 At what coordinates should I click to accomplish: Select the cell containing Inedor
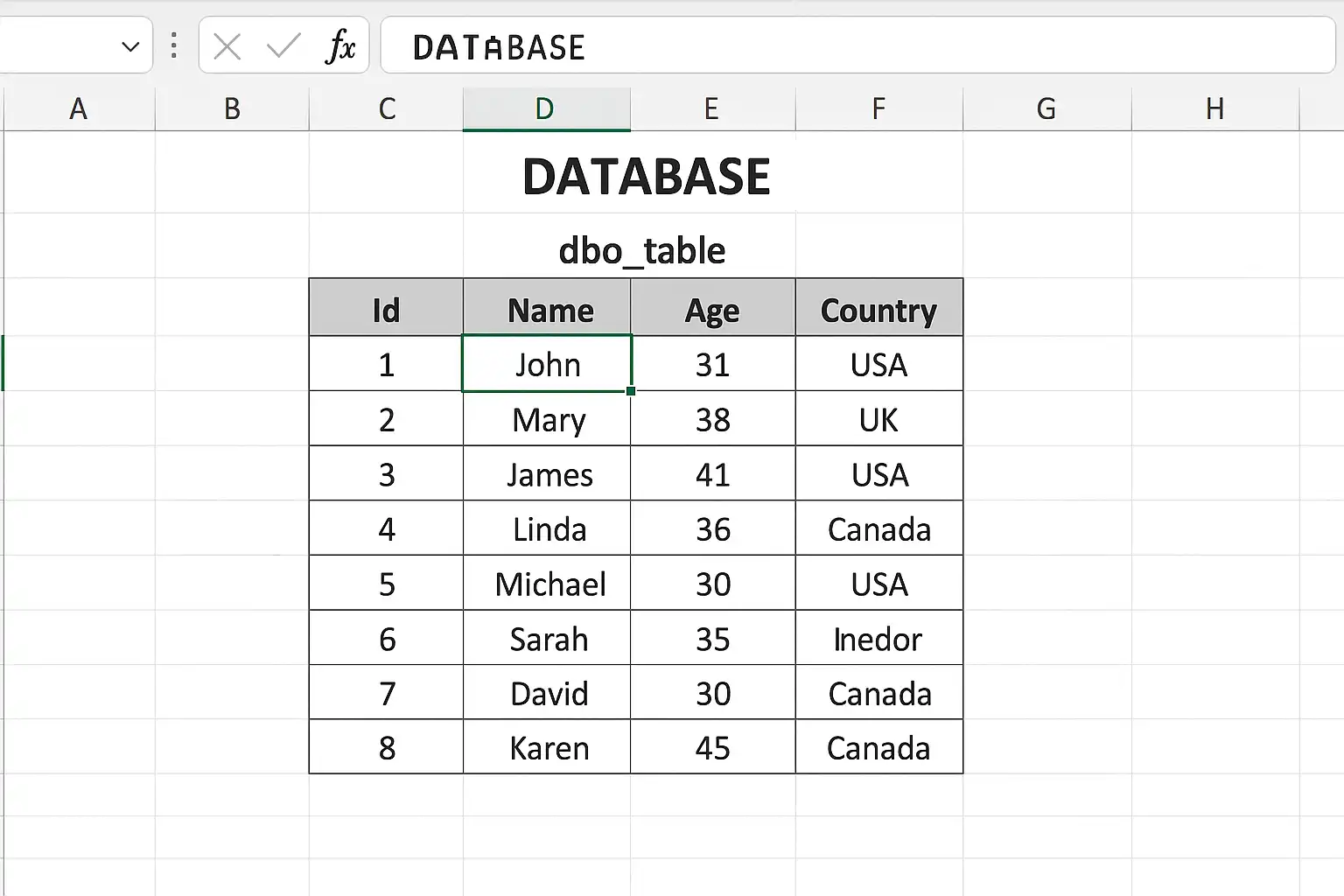click(x=878, y=639)
